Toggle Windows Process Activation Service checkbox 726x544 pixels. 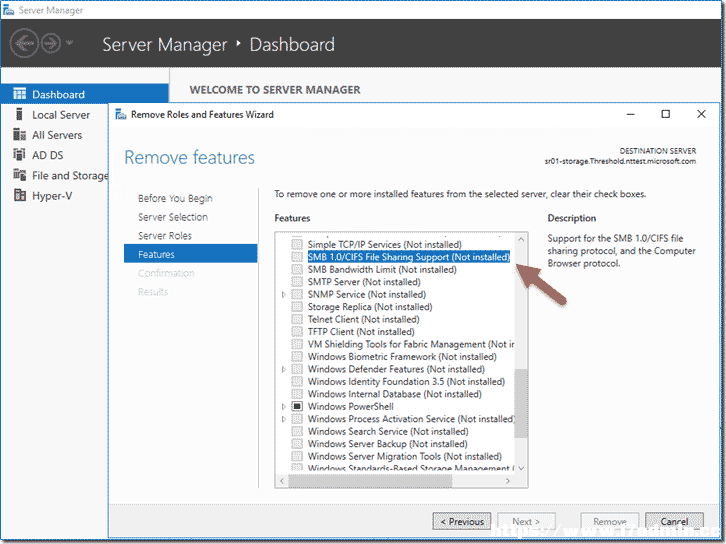[x=297, y=419]
